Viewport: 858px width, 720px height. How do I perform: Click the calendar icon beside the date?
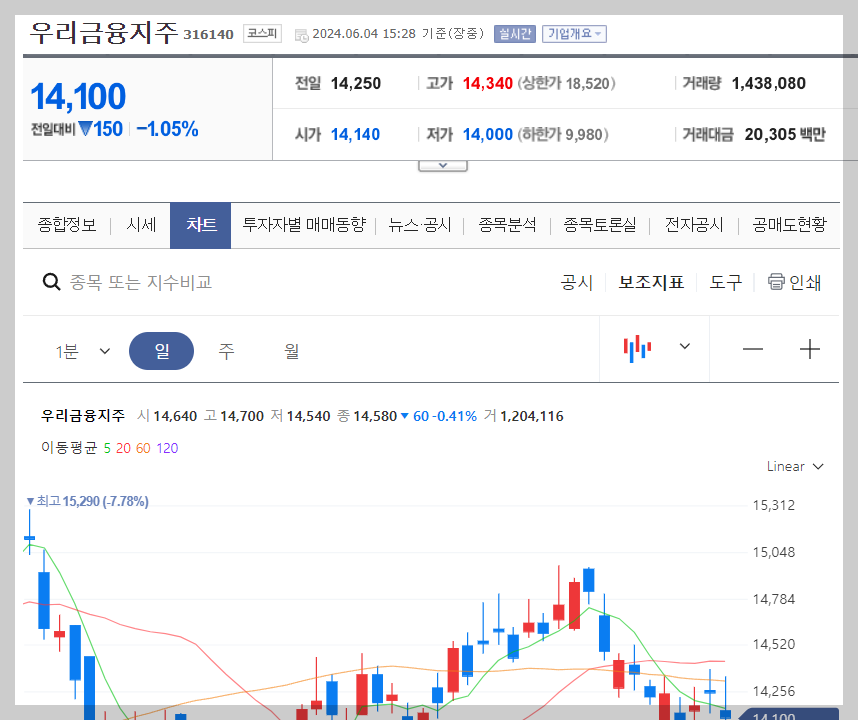coord(302,36)
